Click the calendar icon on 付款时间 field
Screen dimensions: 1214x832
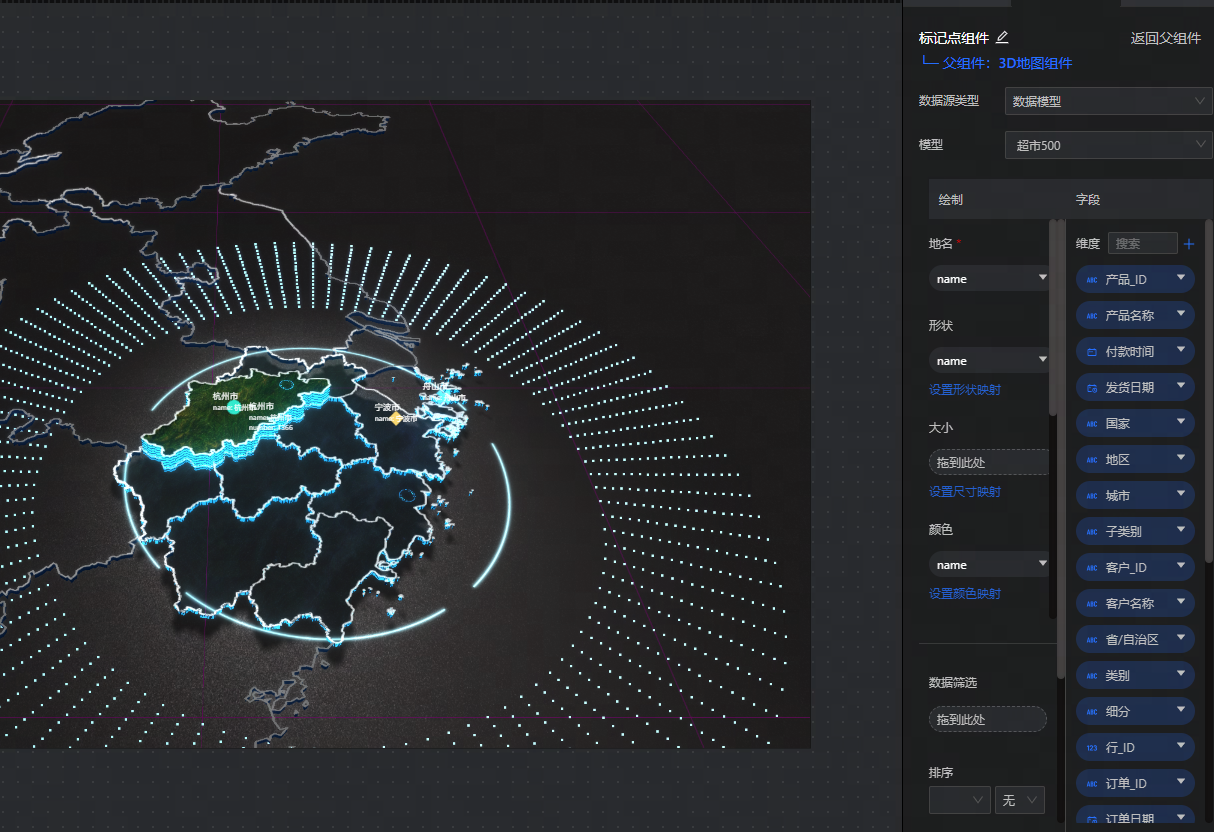1091,352
